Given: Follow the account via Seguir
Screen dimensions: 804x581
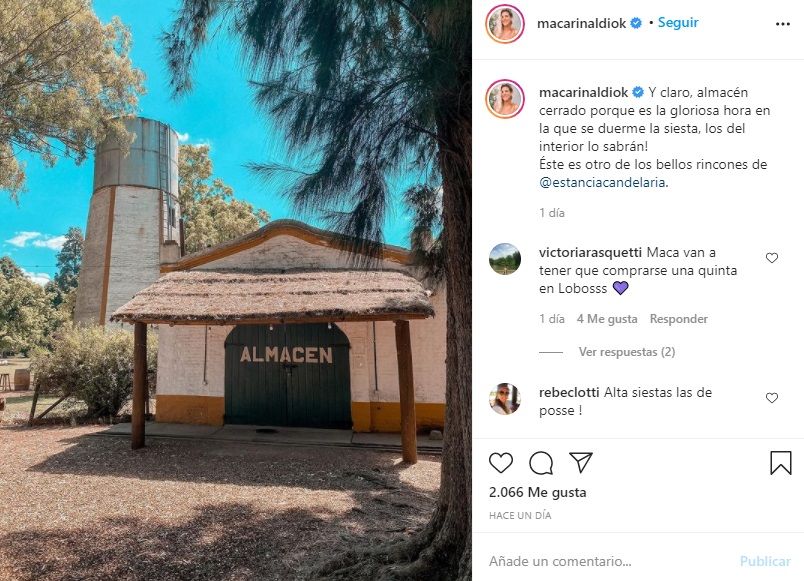Looking at the screenshot, I should tap(678, 23).
